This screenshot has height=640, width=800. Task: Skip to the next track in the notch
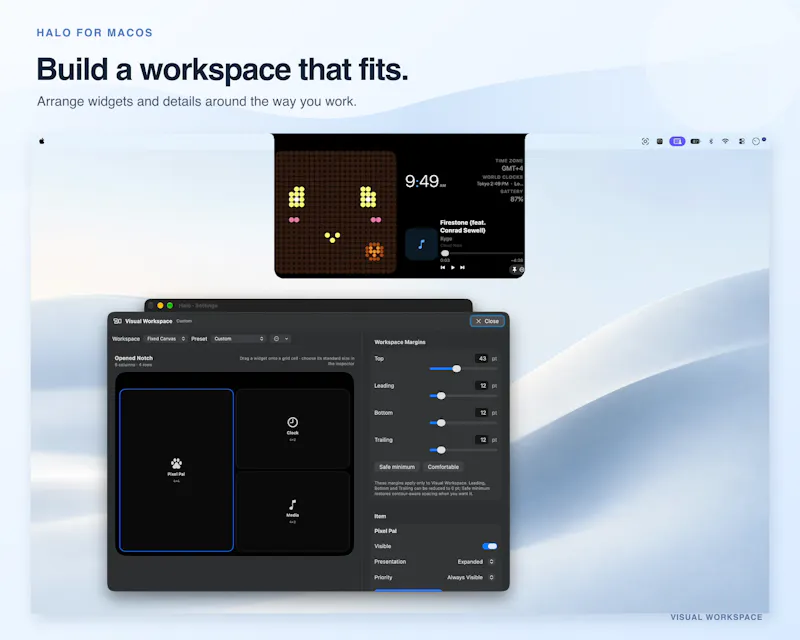[x=462, y=267]
